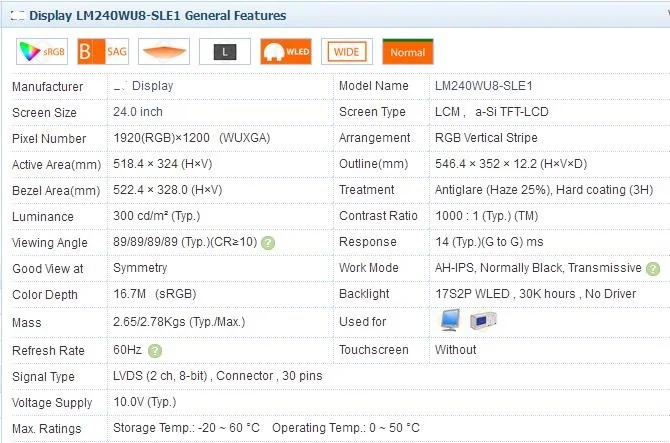Click Voltage Supply value 10.0V (Typ.)
Image resolution: width=670 pixels, height=443 pixels.
pyautogui.click(x=145, y=402)
